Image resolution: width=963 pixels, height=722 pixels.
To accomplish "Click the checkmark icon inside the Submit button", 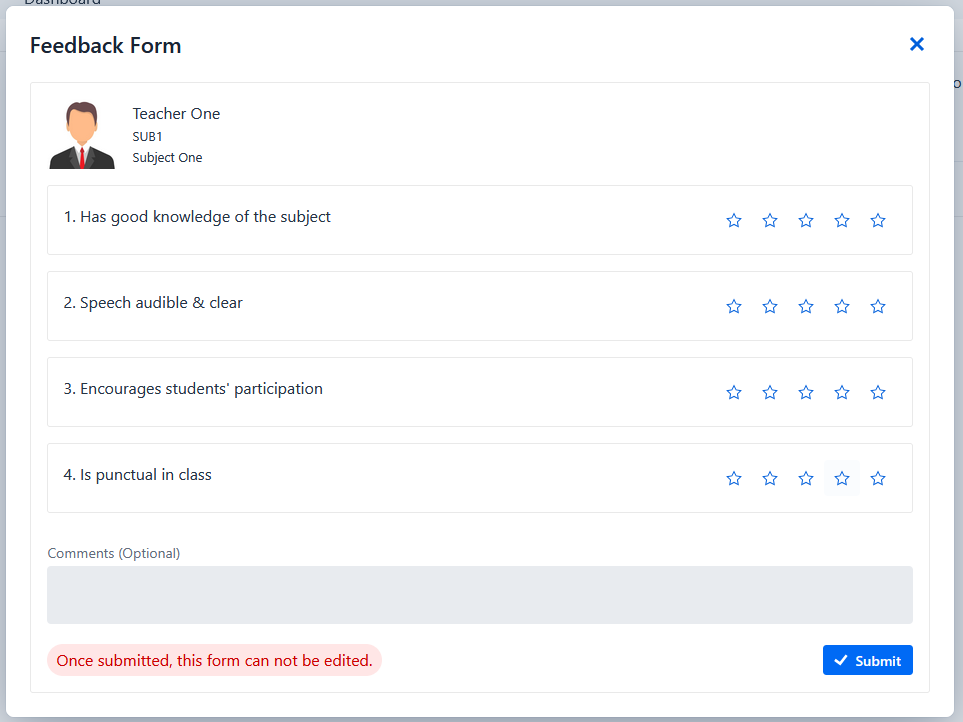I will [841, 660].
